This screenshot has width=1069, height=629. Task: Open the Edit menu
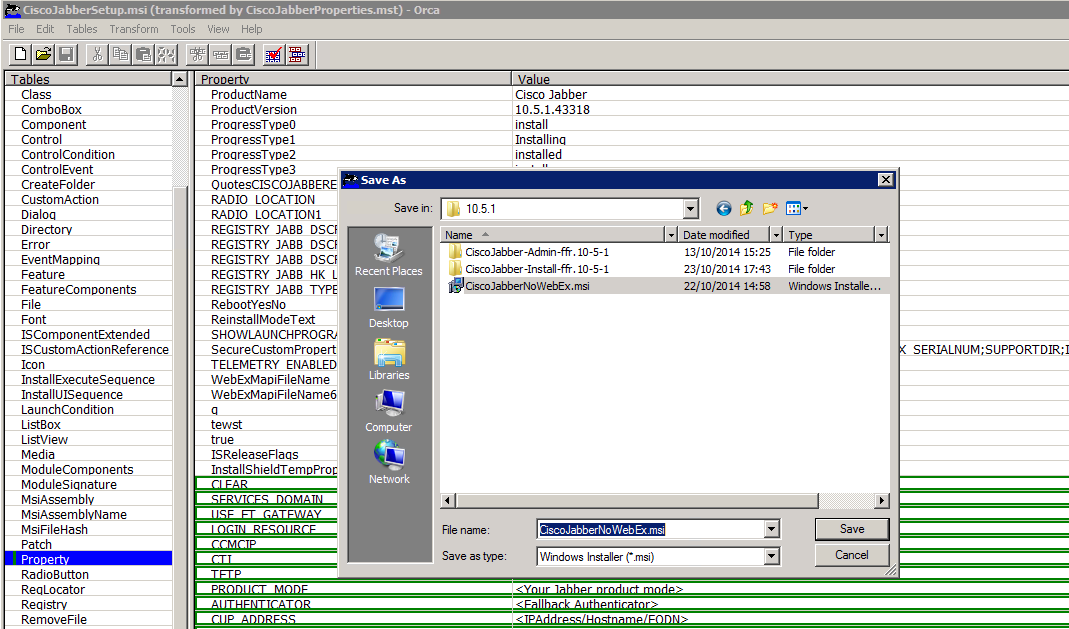tap(45, 29)
